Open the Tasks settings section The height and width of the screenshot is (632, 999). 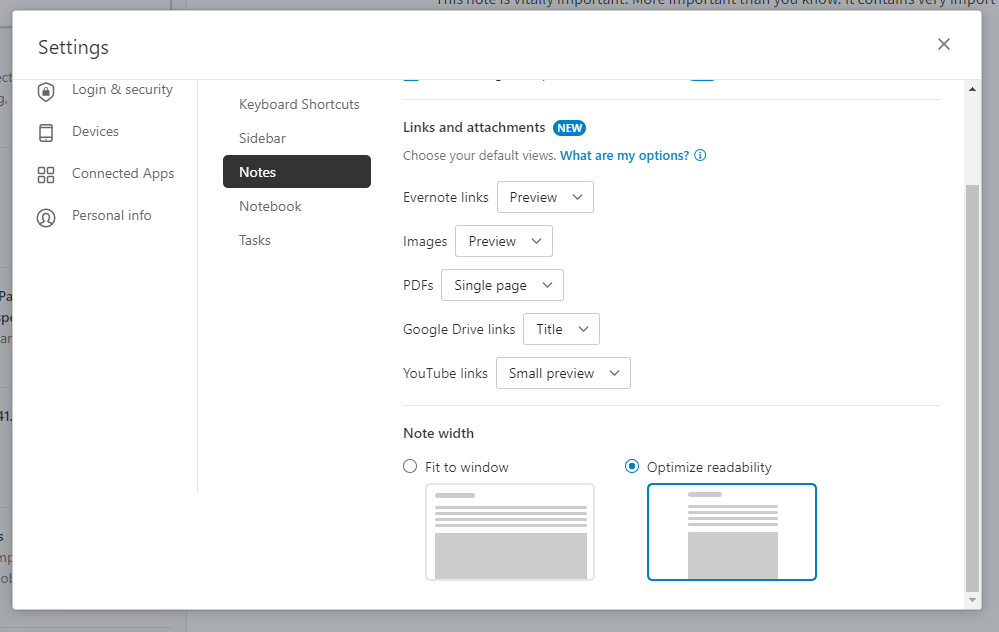255,240
